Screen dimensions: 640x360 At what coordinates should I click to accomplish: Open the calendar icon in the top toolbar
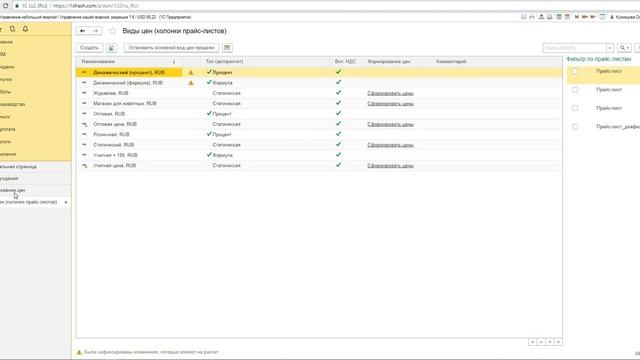(x=567, y=17)
